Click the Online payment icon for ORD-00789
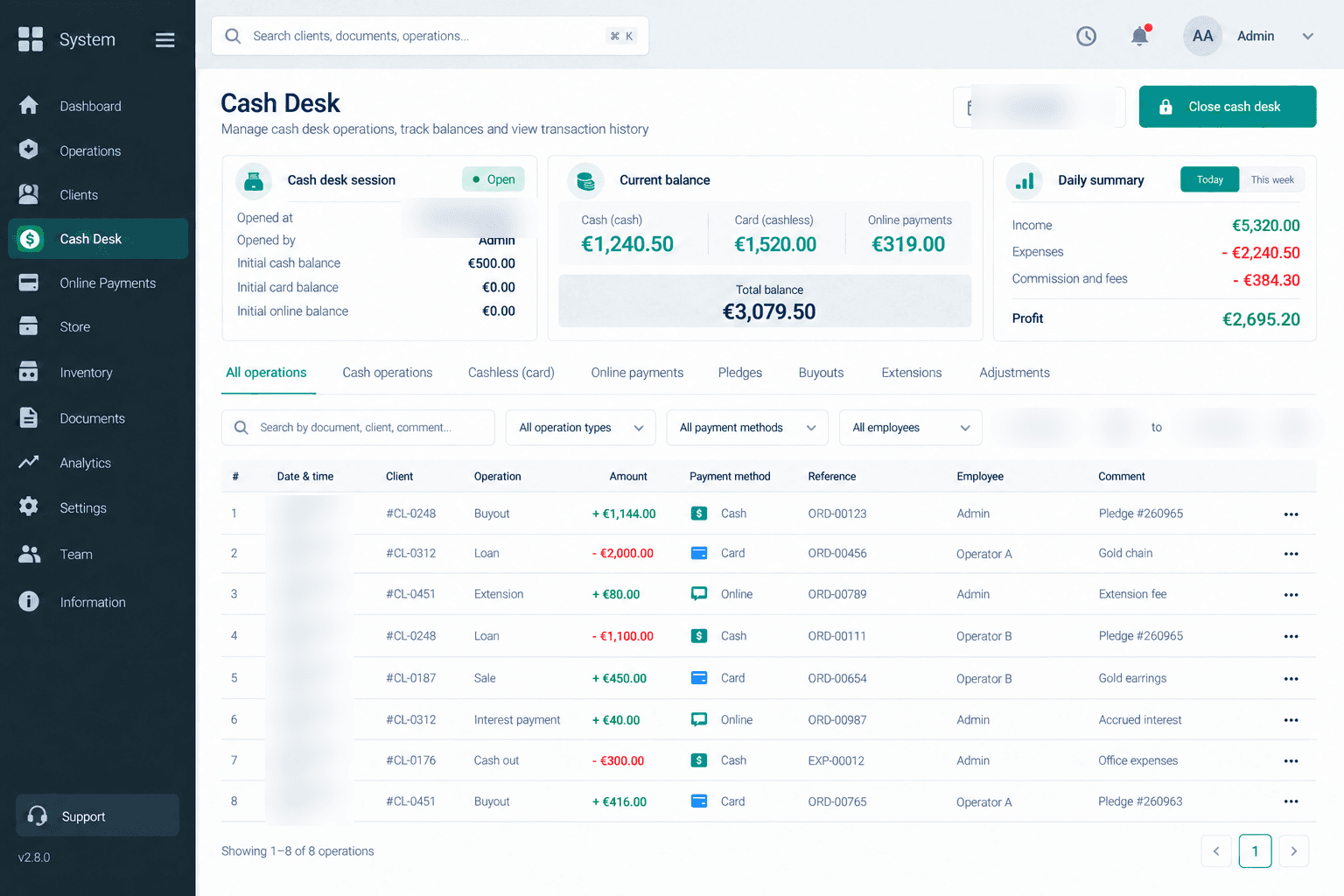The image size is (1344, 896). pos(699,594)
